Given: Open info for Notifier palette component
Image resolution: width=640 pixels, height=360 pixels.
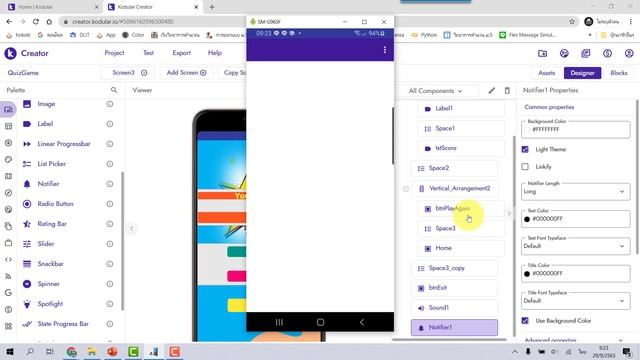Looking at the screenshot, I should [110, 184].
